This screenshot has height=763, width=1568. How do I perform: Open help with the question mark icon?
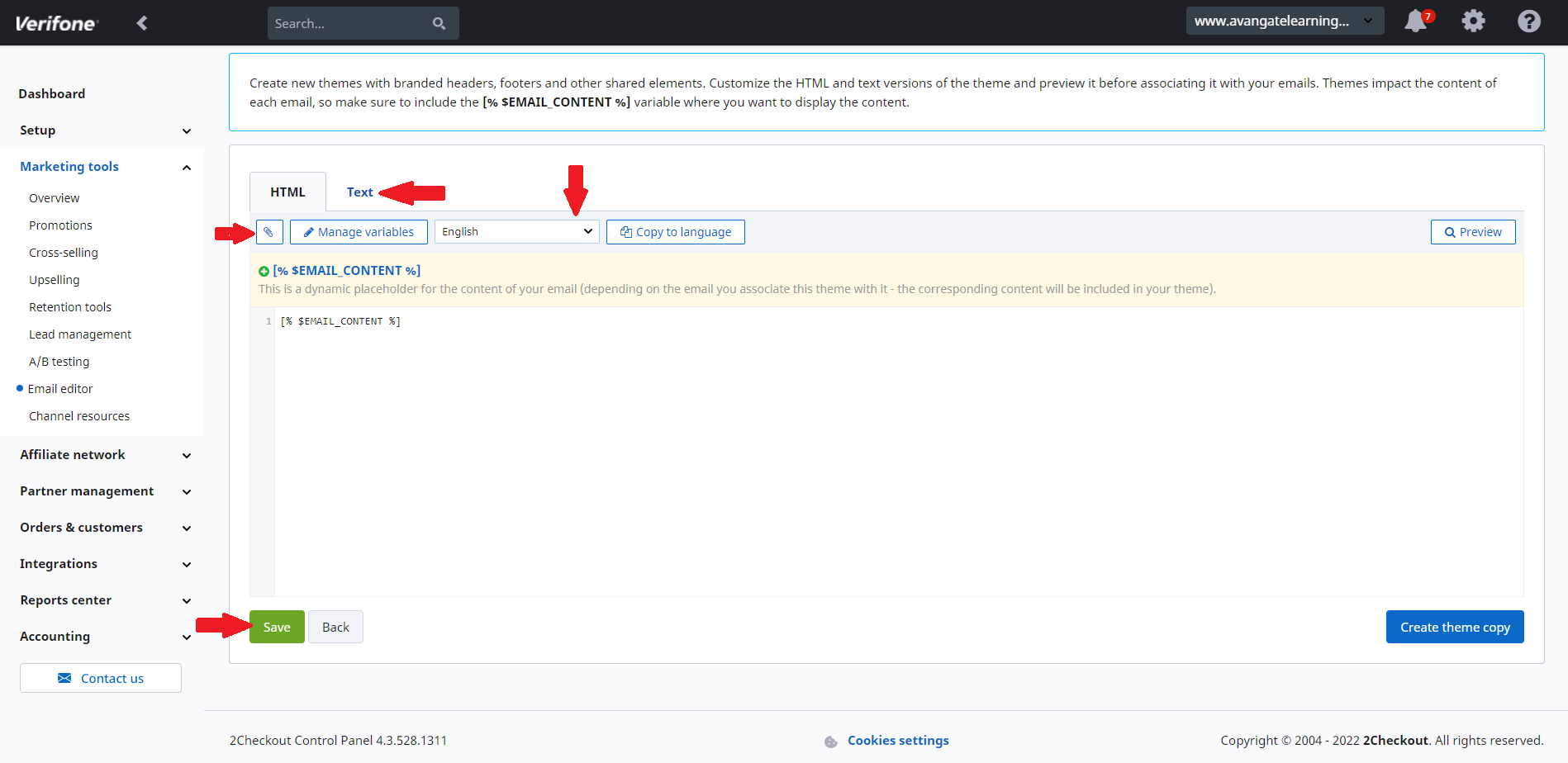(1529, 21)
